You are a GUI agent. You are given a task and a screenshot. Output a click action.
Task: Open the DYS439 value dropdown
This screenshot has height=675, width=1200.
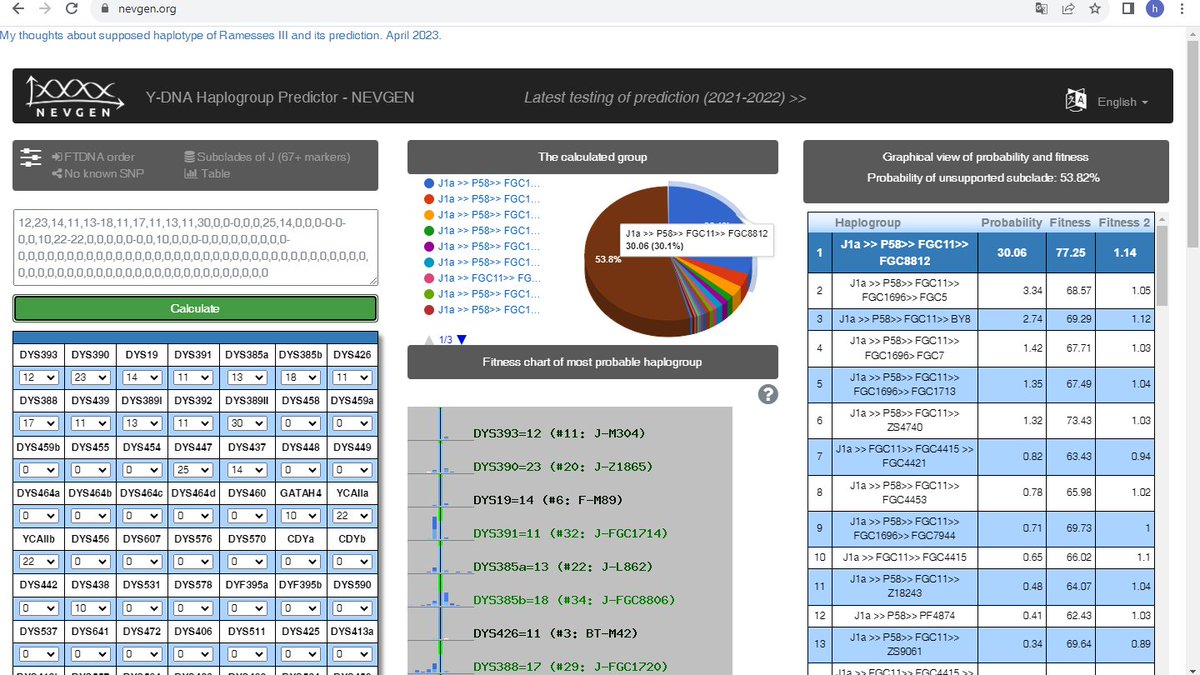point(90,423)
